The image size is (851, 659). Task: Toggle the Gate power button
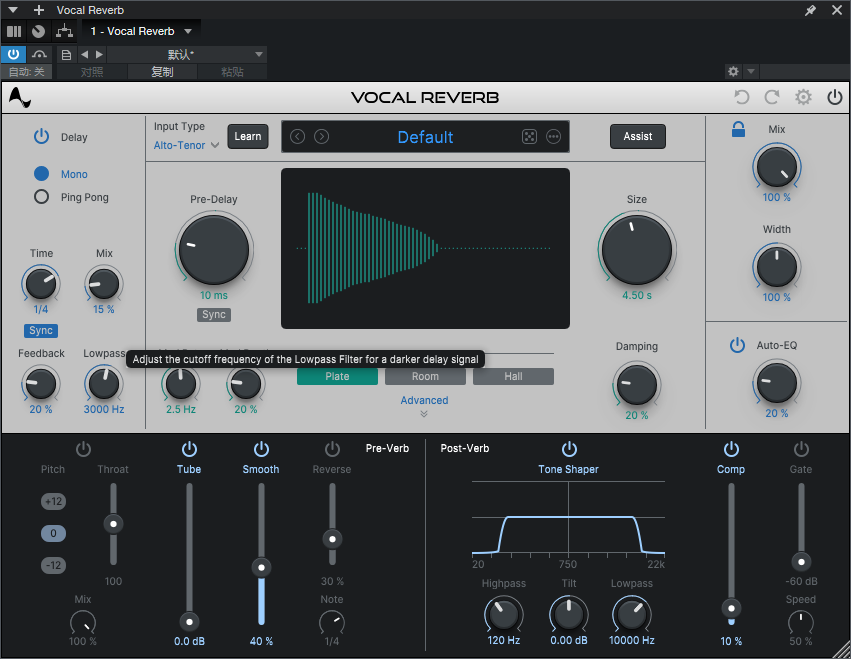tap(801, 449)
